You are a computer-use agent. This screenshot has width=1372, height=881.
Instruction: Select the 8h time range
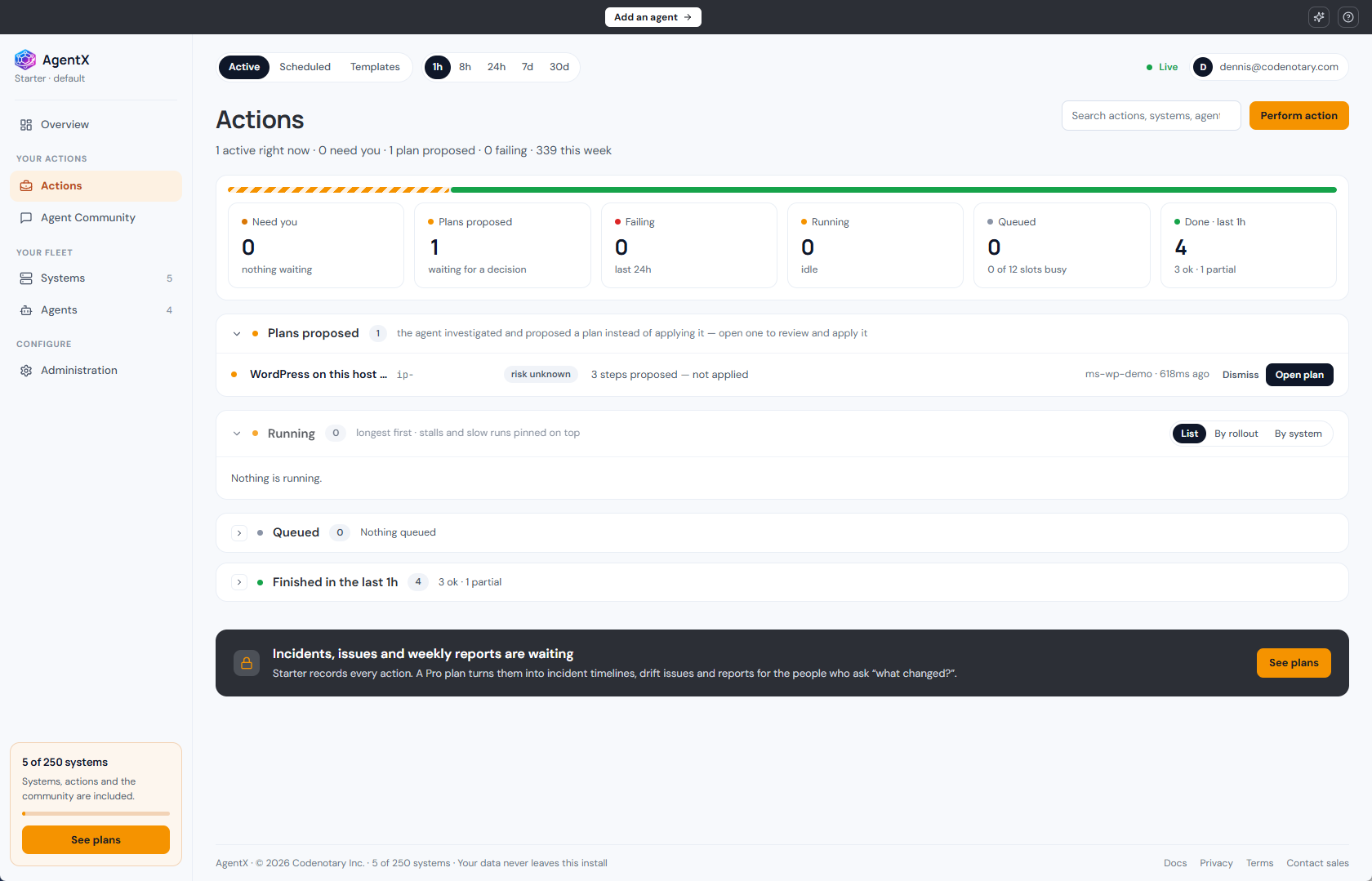point(465,67)
